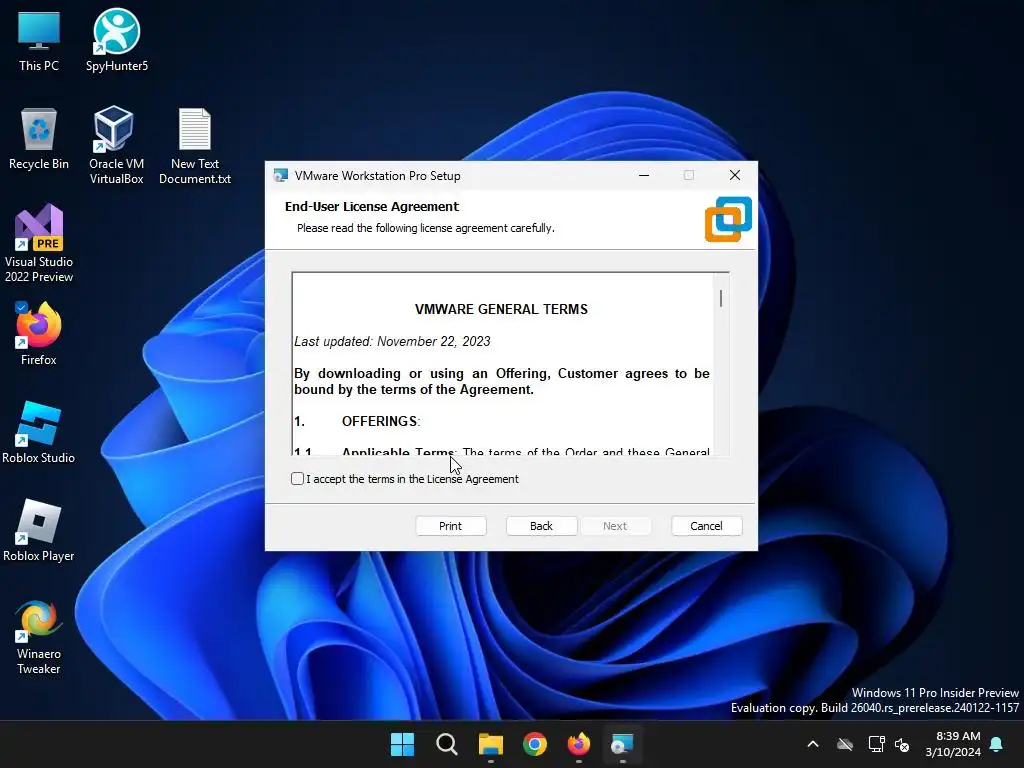Launch Visual Studio 2022 Preview shortcut

pos(39,243)
